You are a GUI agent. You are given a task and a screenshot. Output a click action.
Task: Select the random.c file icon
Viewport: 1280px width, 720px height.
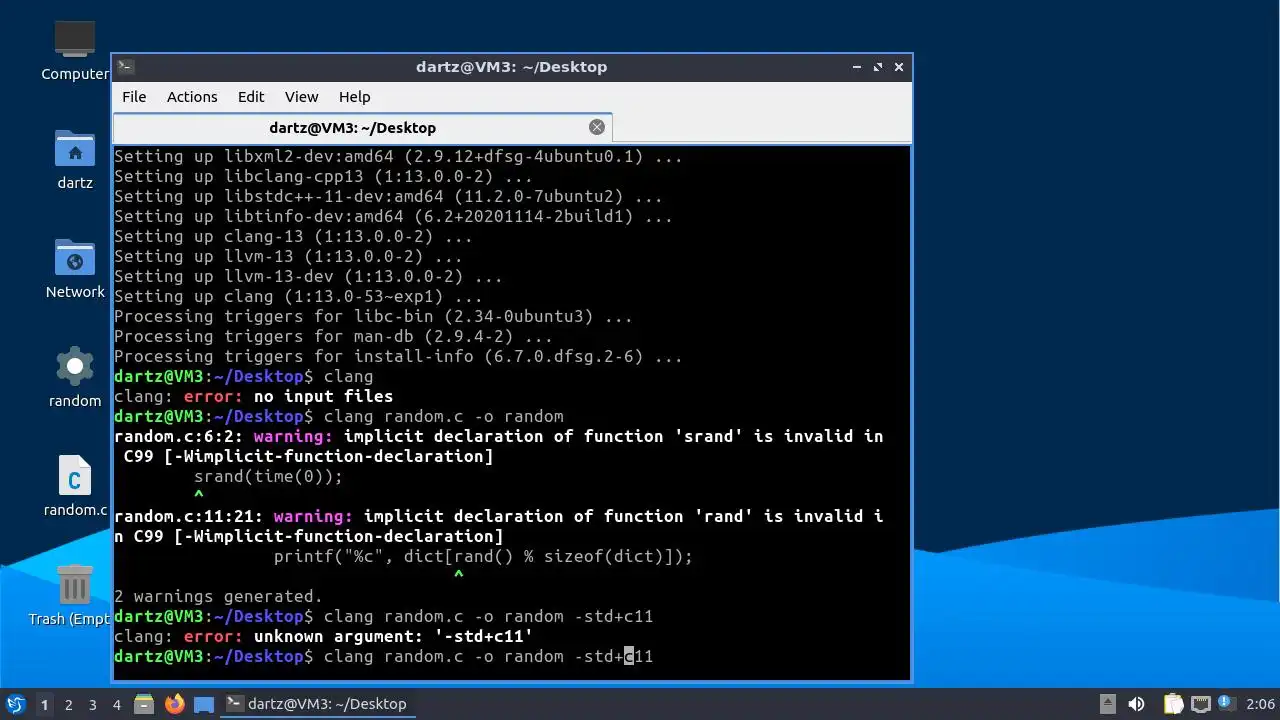click(x=75, y=486)
